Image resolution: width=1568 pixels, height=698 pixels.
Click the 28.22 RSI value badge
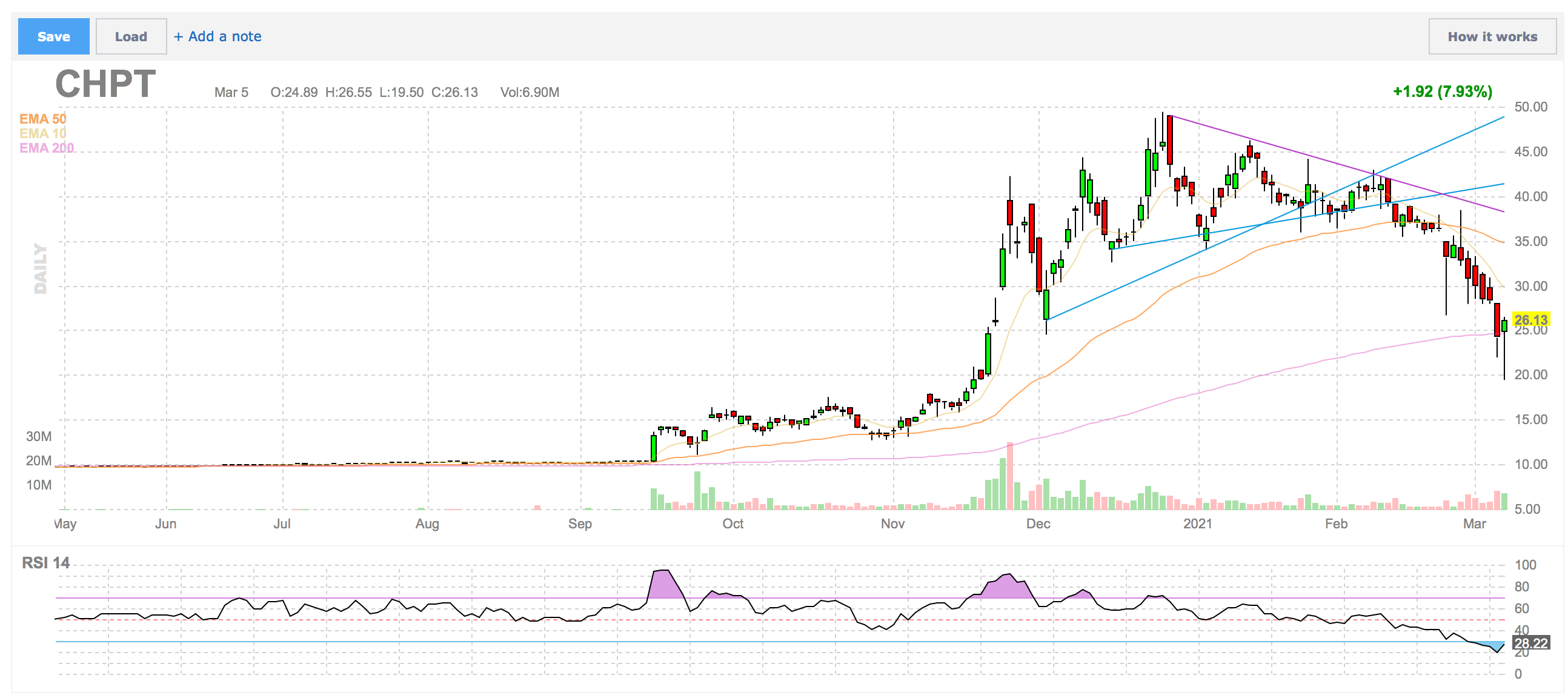click(x=1530, y=643)
